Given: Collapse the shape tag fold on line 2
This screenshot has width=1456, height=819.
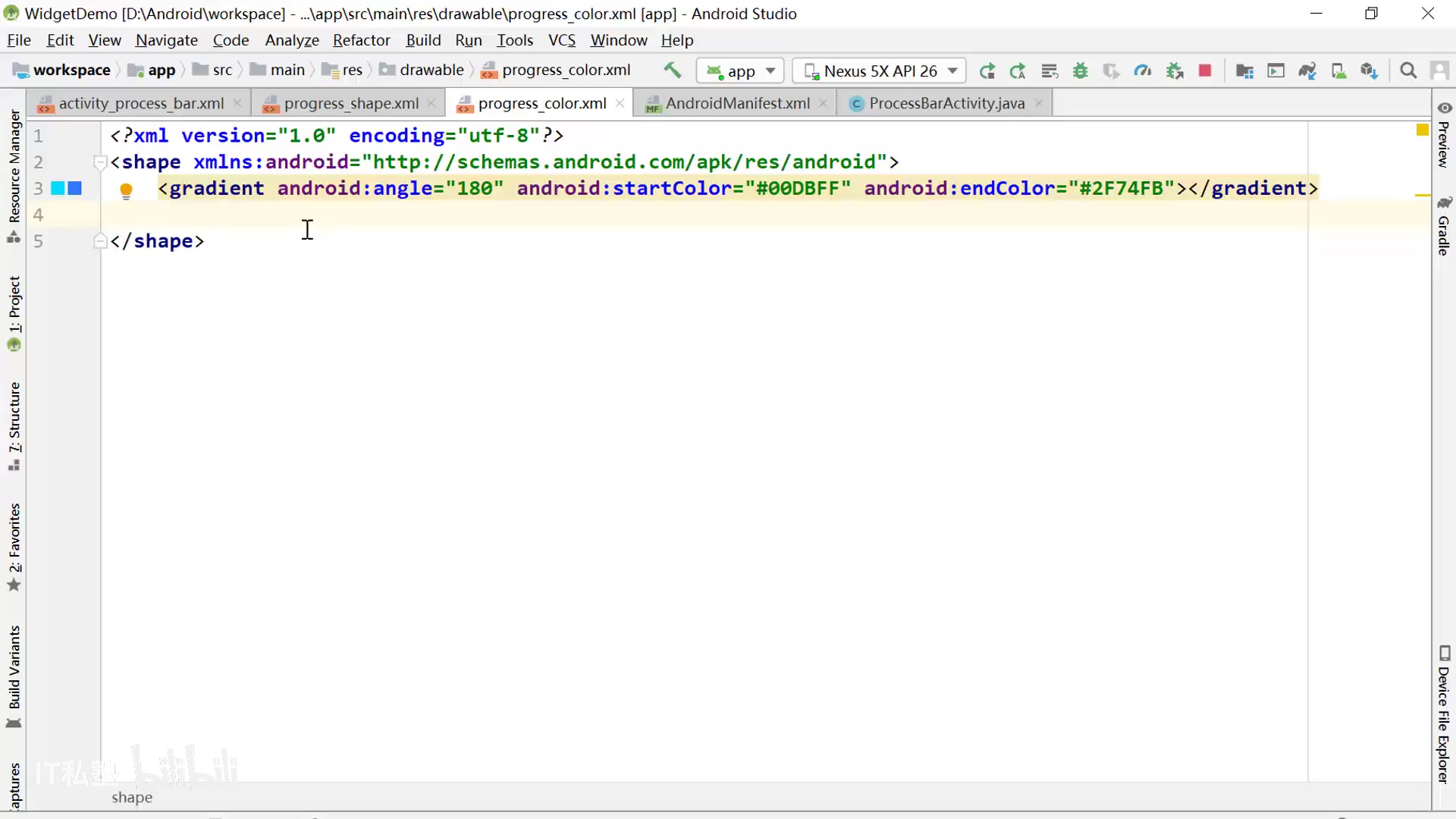Looking at the screenshot, I should [99, 162].
